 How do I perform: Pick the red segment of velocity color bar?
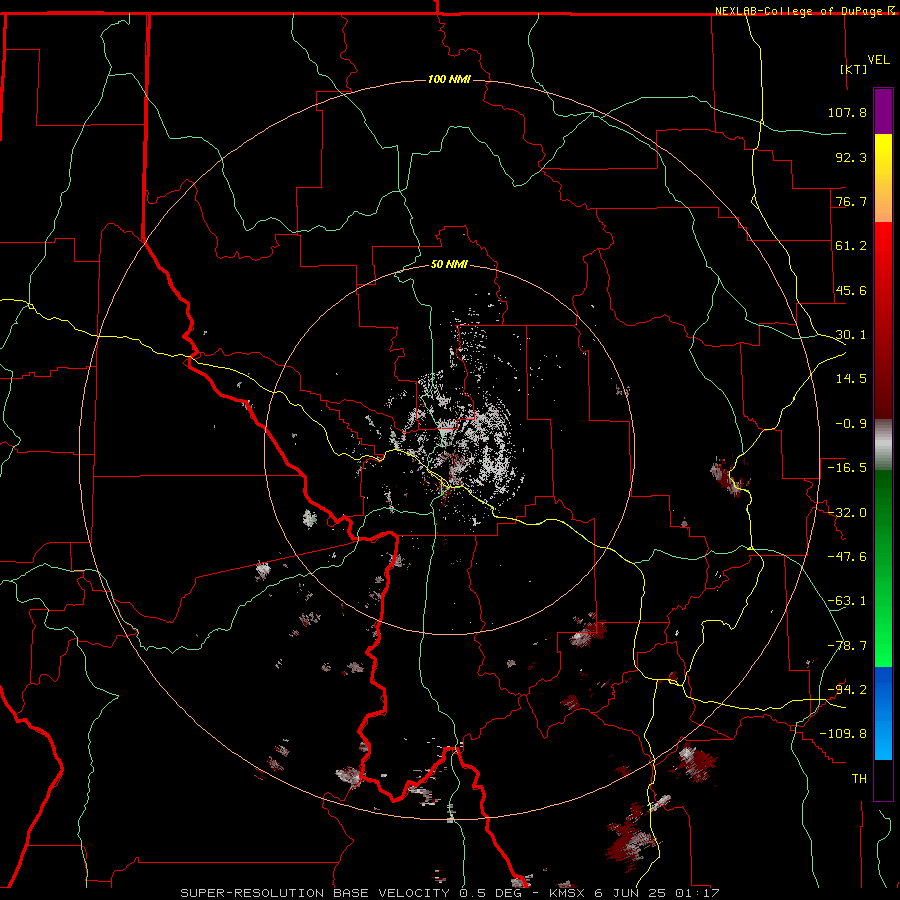coord(883,320)
